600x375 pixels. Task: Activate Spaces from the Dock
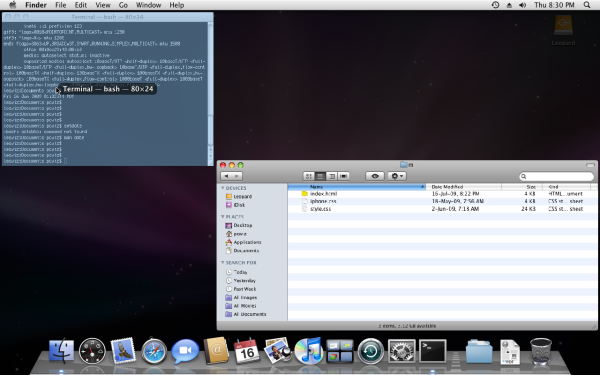point(340,351)
